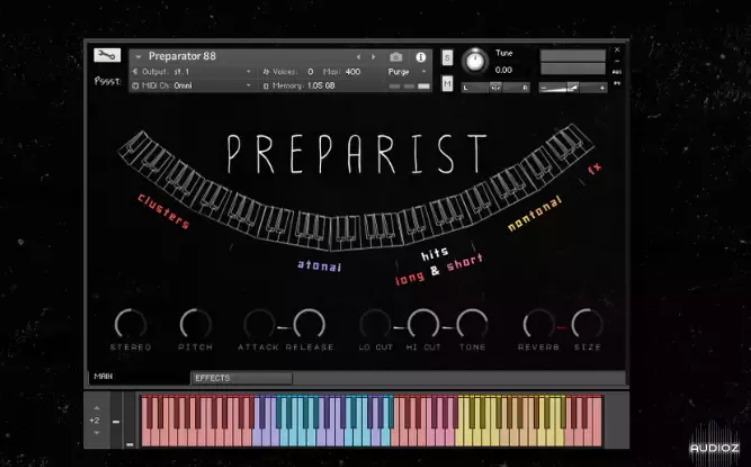Click the Pssst label under wrench
This screenshot has width=751, height=467.
coord(107,80)
